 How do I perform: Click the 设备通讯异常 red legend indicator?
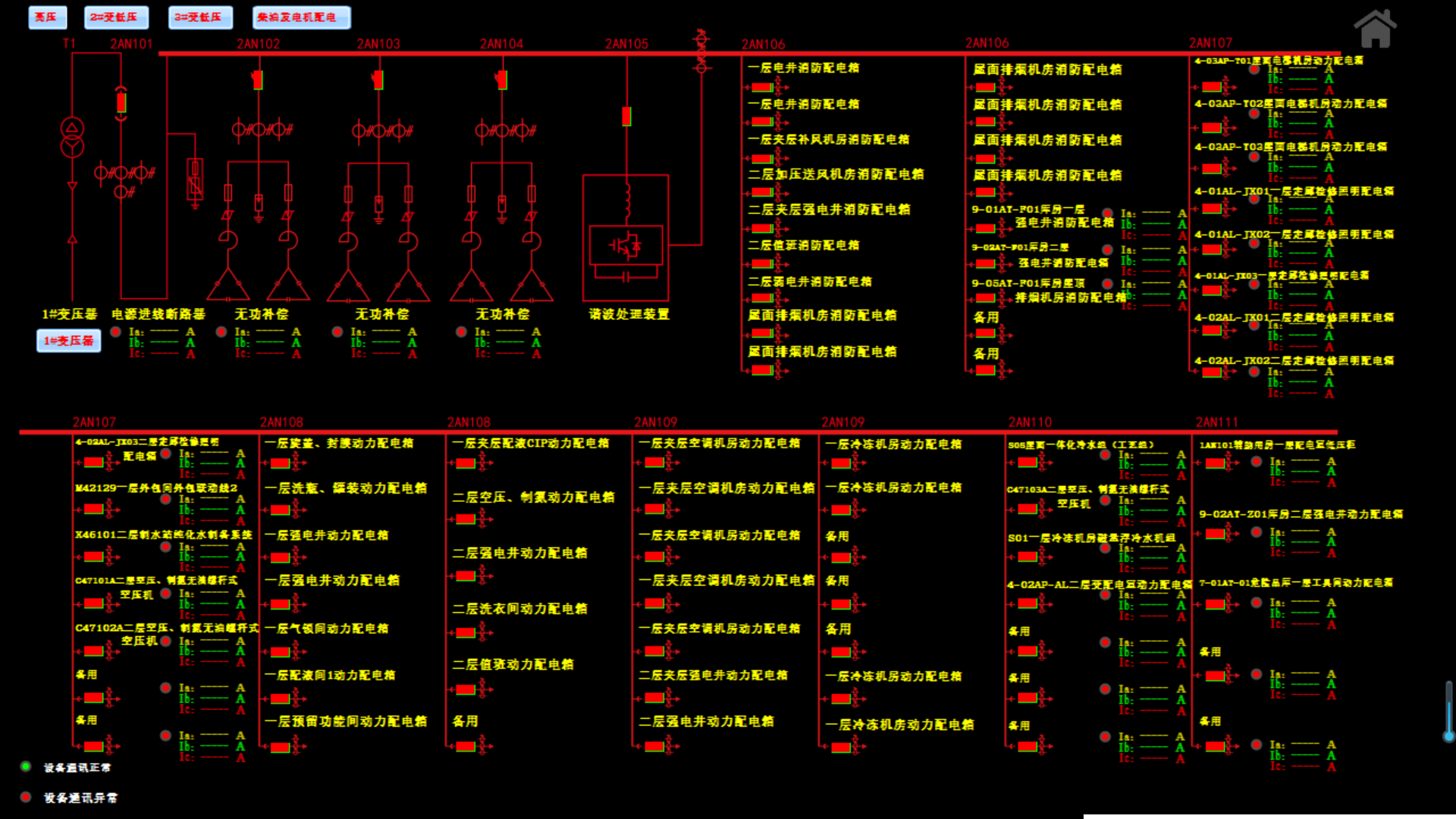(26, 797)
